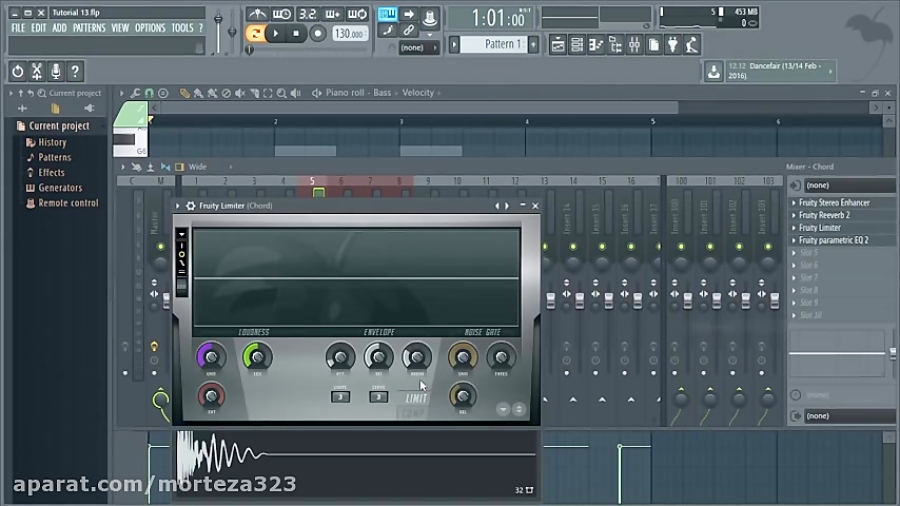The height and width of the screenshot is (506, 900).
Task: Toggle typing keyboard to piano button
Action: tap(387, 14)
